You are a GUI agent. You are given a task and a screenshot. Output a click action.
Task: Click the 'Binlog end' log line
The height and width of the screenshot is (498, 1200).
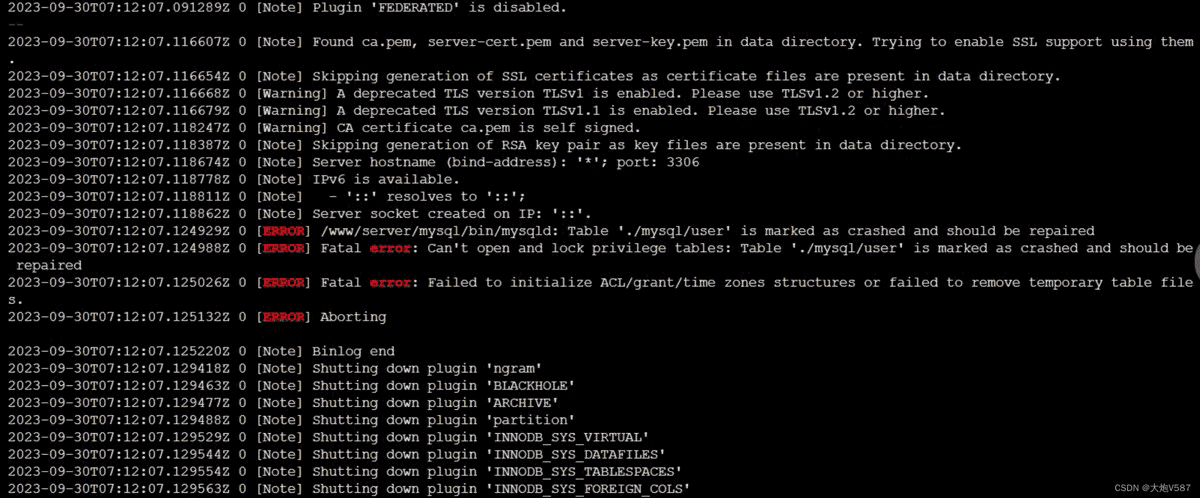tap(353, 351)
